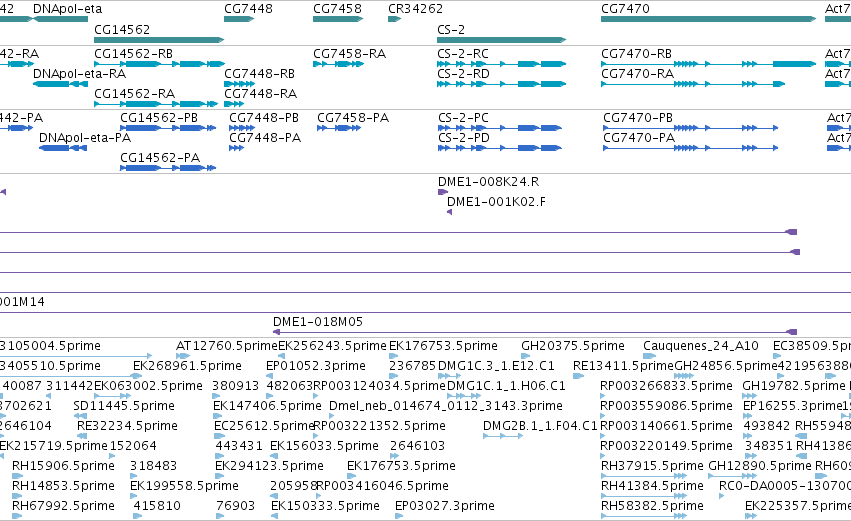
Task: Click transcript CG7448-RA
Action: pos(261,93)
